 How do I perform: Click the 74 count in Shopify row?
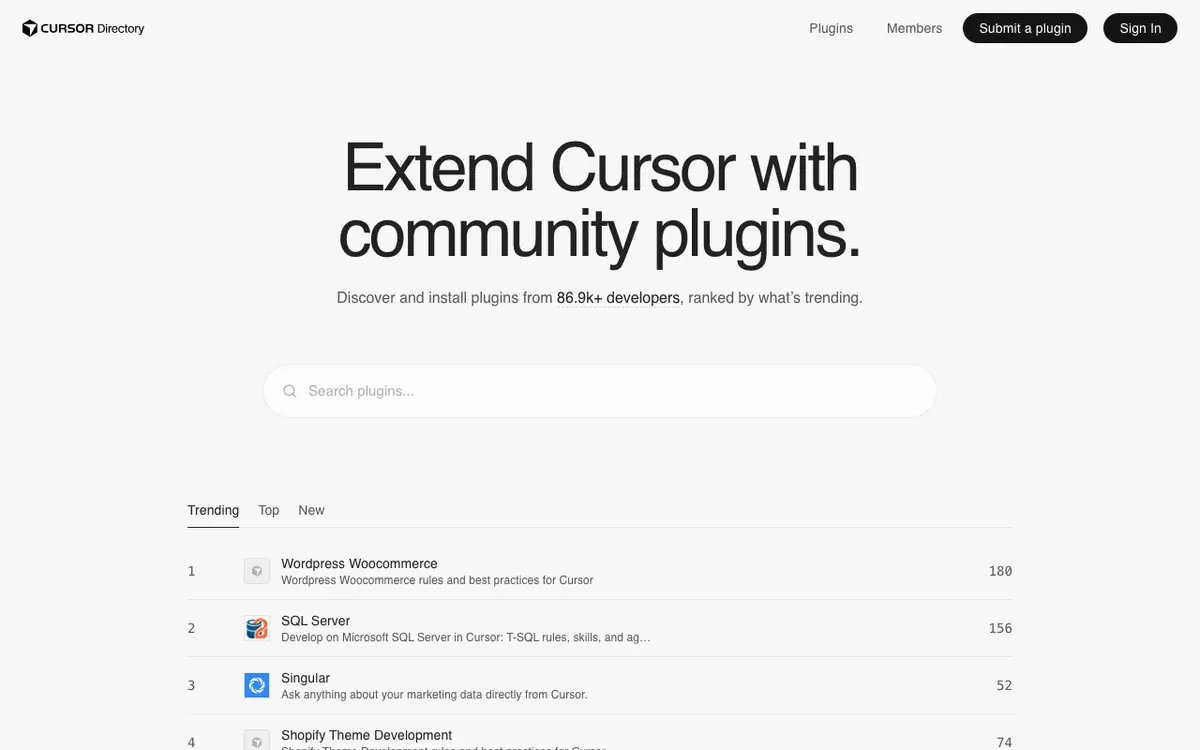click(x=1004, y=742)
